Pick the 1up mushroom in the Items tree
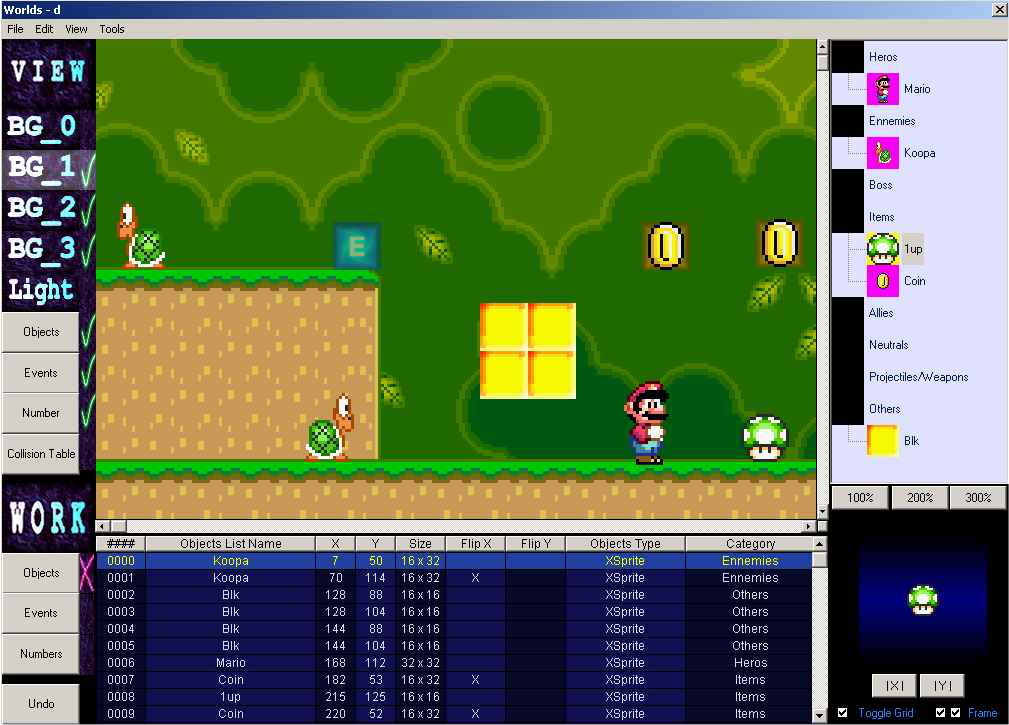 883,249
